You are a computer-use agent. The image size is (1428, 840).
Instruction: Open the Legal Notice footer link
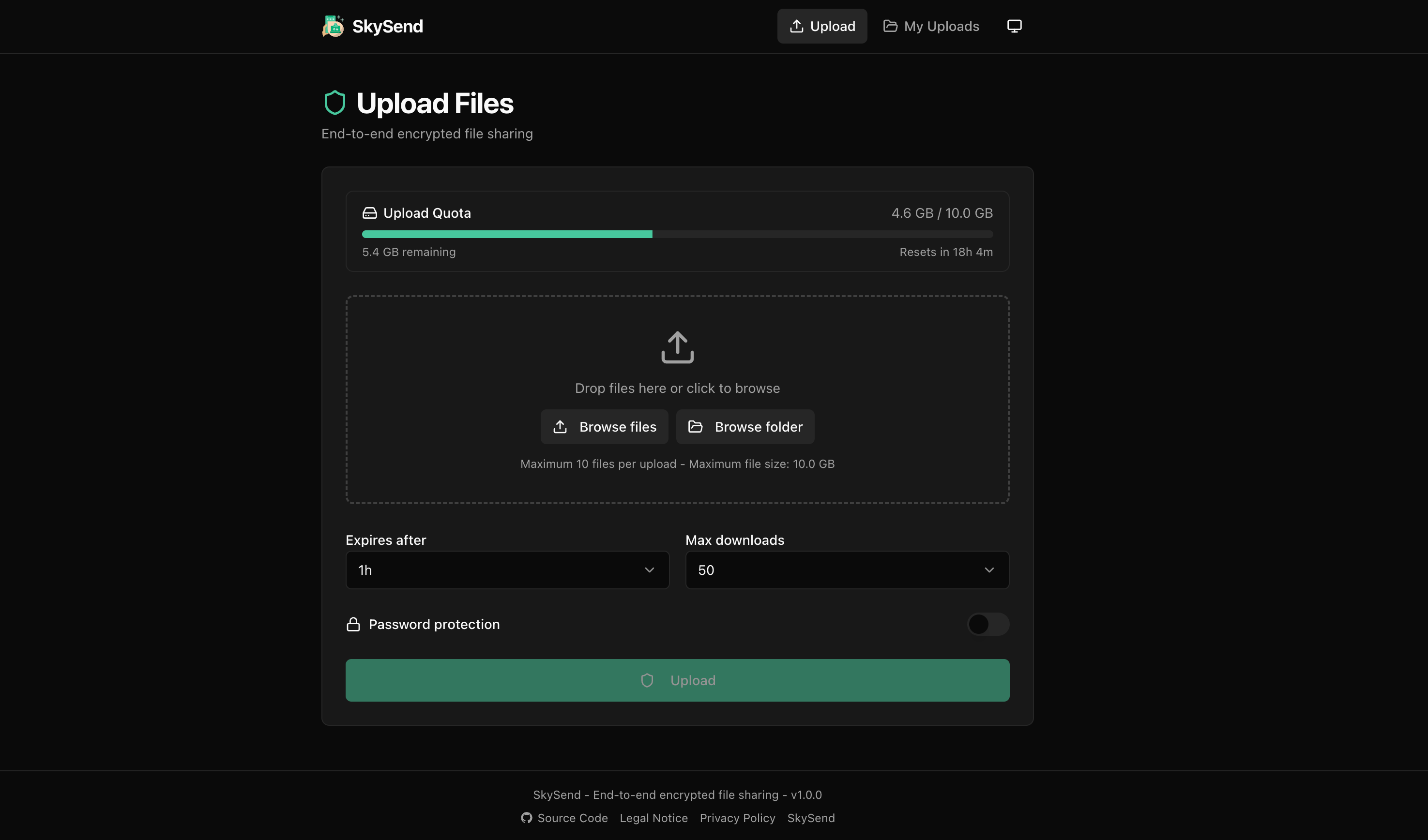click(653, 818)
